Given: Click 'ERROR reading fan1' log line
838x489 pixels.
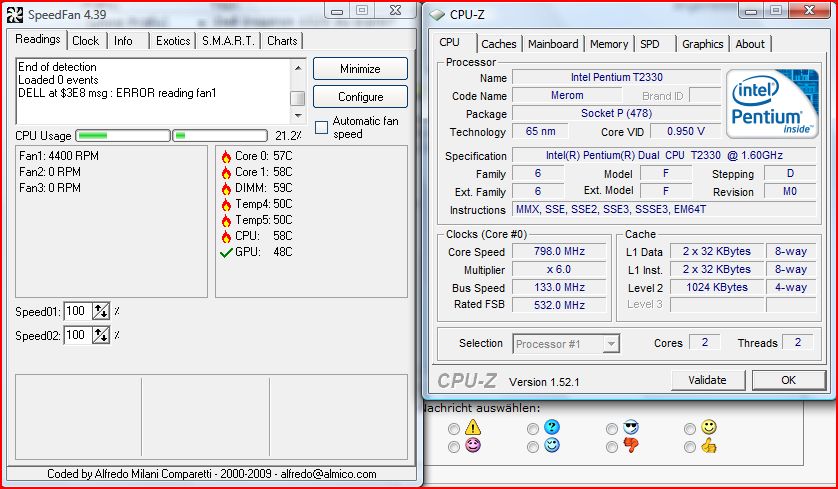Looking at the screenshot, I should (117, 93).
